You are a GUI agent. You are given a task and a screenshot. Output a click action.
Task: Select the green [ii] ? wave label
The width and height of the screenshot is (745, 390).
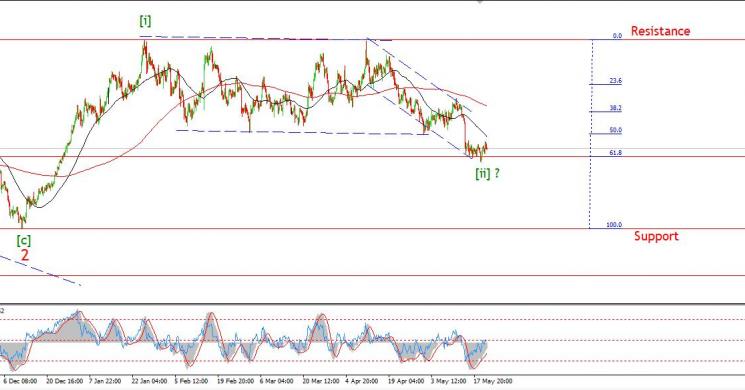(487, 173)
